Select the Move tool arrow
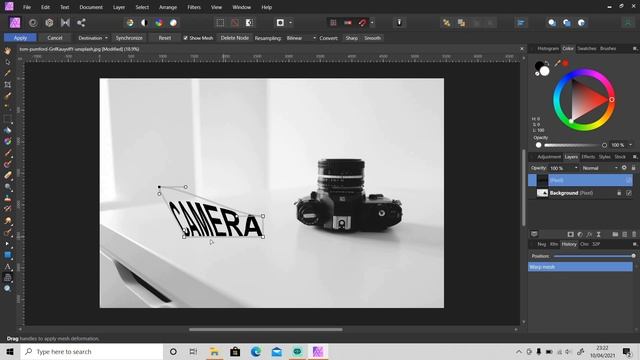Viewport: 640px width, 360px height. (7, 62)
